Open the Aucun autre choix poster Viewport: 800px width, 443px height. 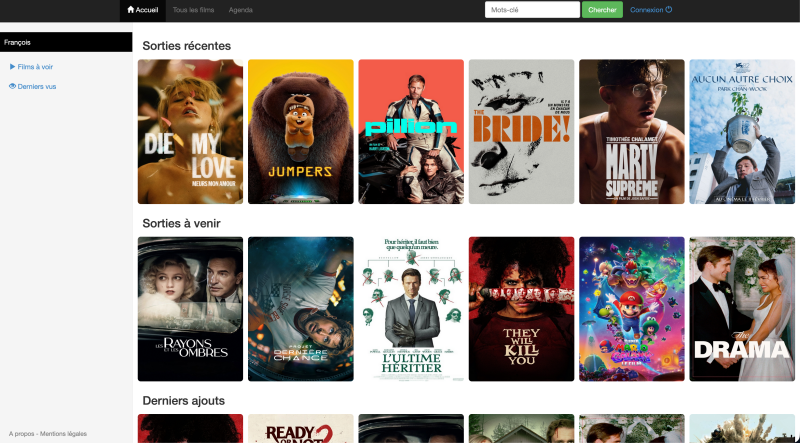(x=742, y=132)
